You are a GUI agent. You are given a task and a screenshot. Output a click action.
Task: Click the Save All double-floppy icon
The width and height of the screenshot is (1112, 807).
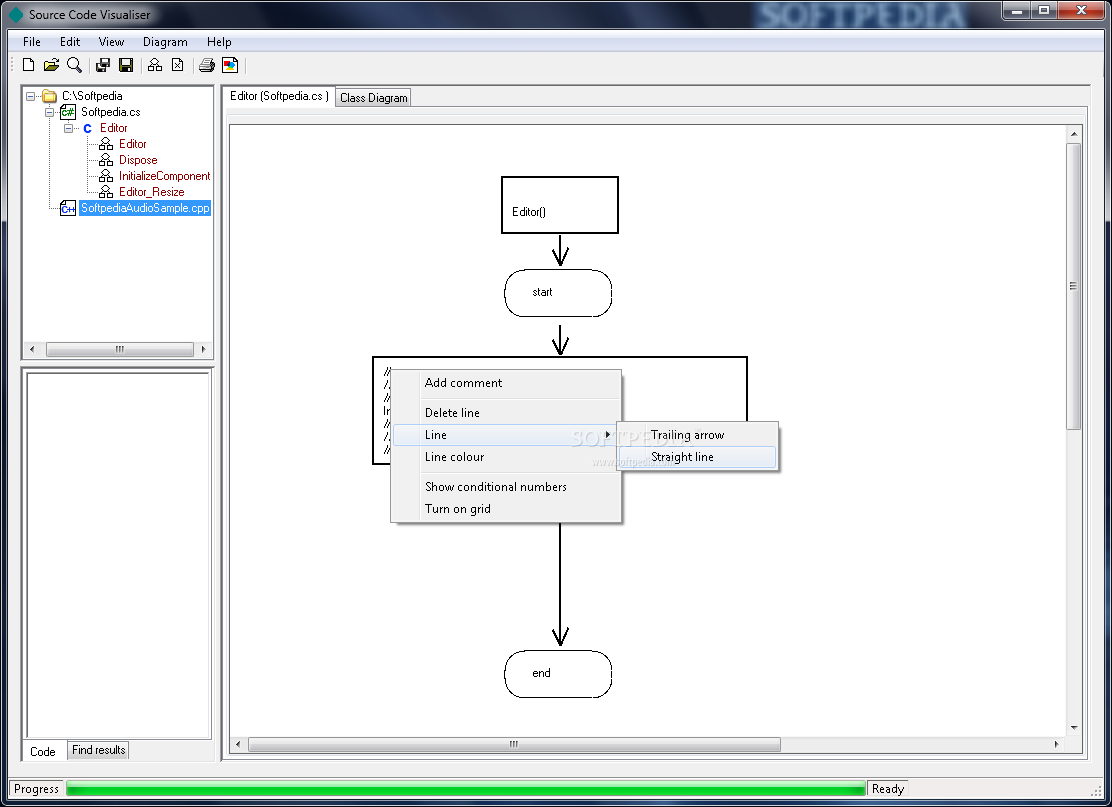click(103, 65)
